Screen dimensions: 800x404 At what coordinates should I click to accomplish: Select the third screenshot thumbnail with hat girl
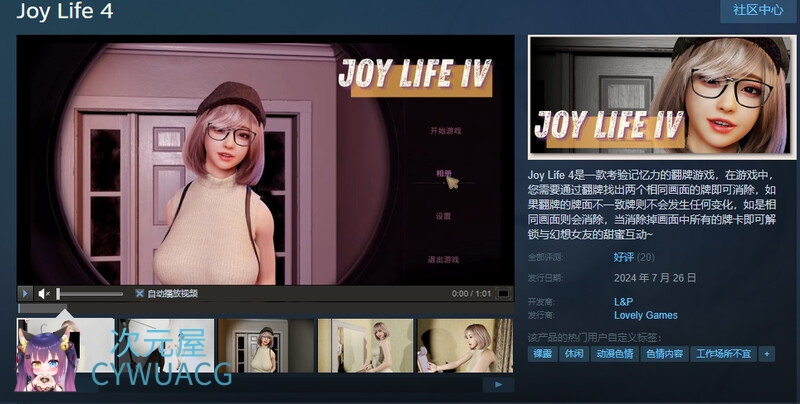(266, 346)
